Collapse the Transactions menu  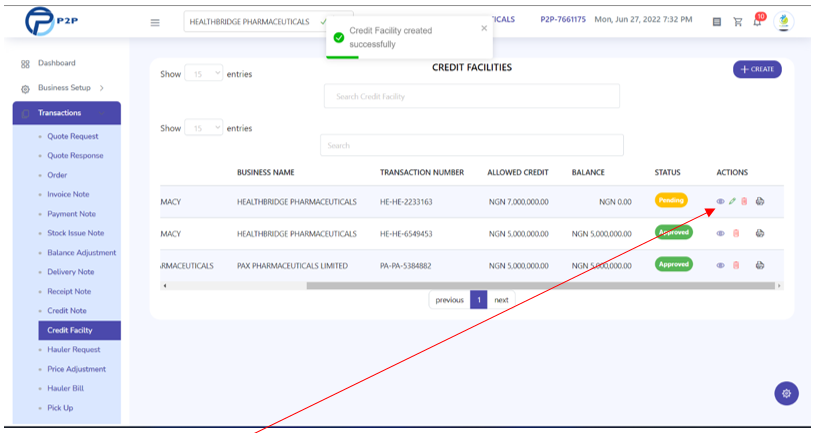(67, 113)
